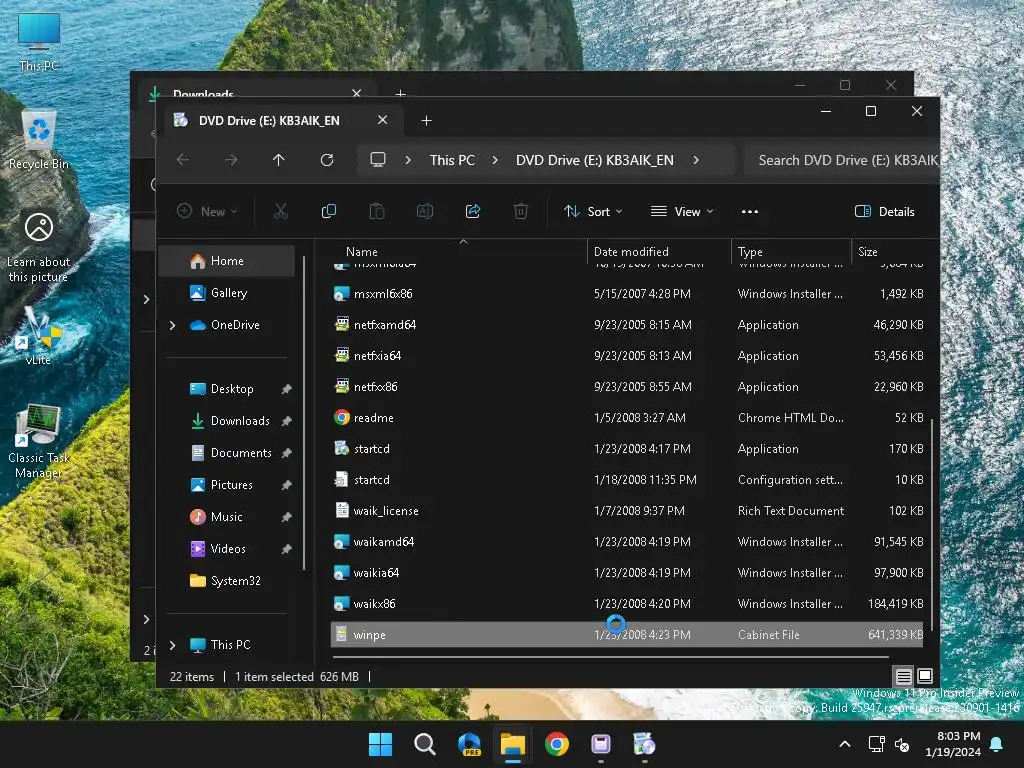Click the PC monitor icon in address bar
Screen dimensions: 1024x768
coord(377,160)
